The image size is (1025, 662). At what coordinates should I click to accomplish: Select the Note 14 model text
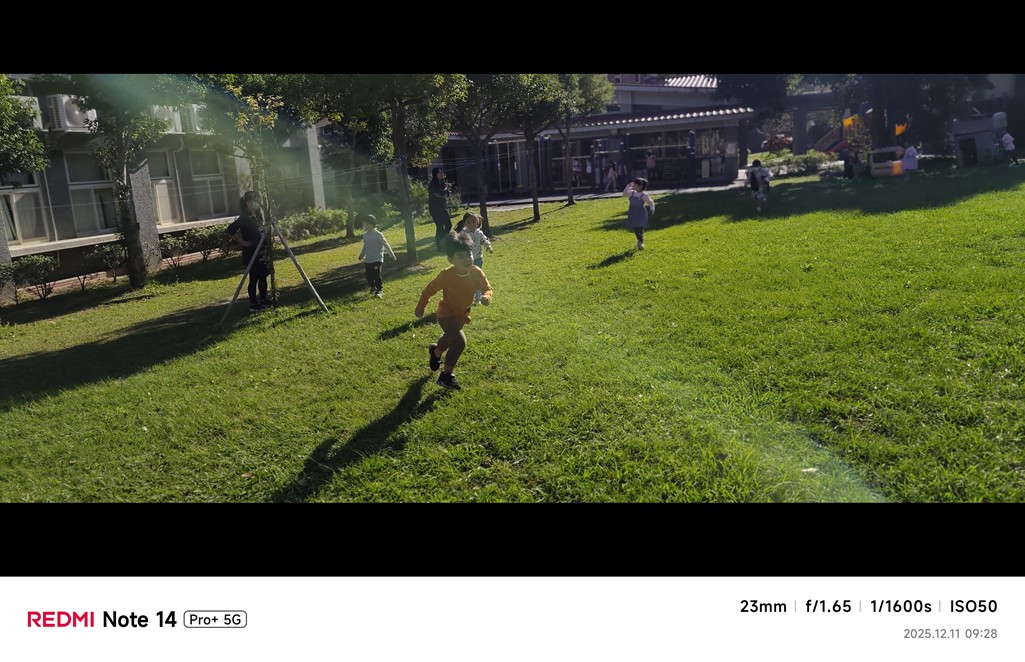click(139, 619)
